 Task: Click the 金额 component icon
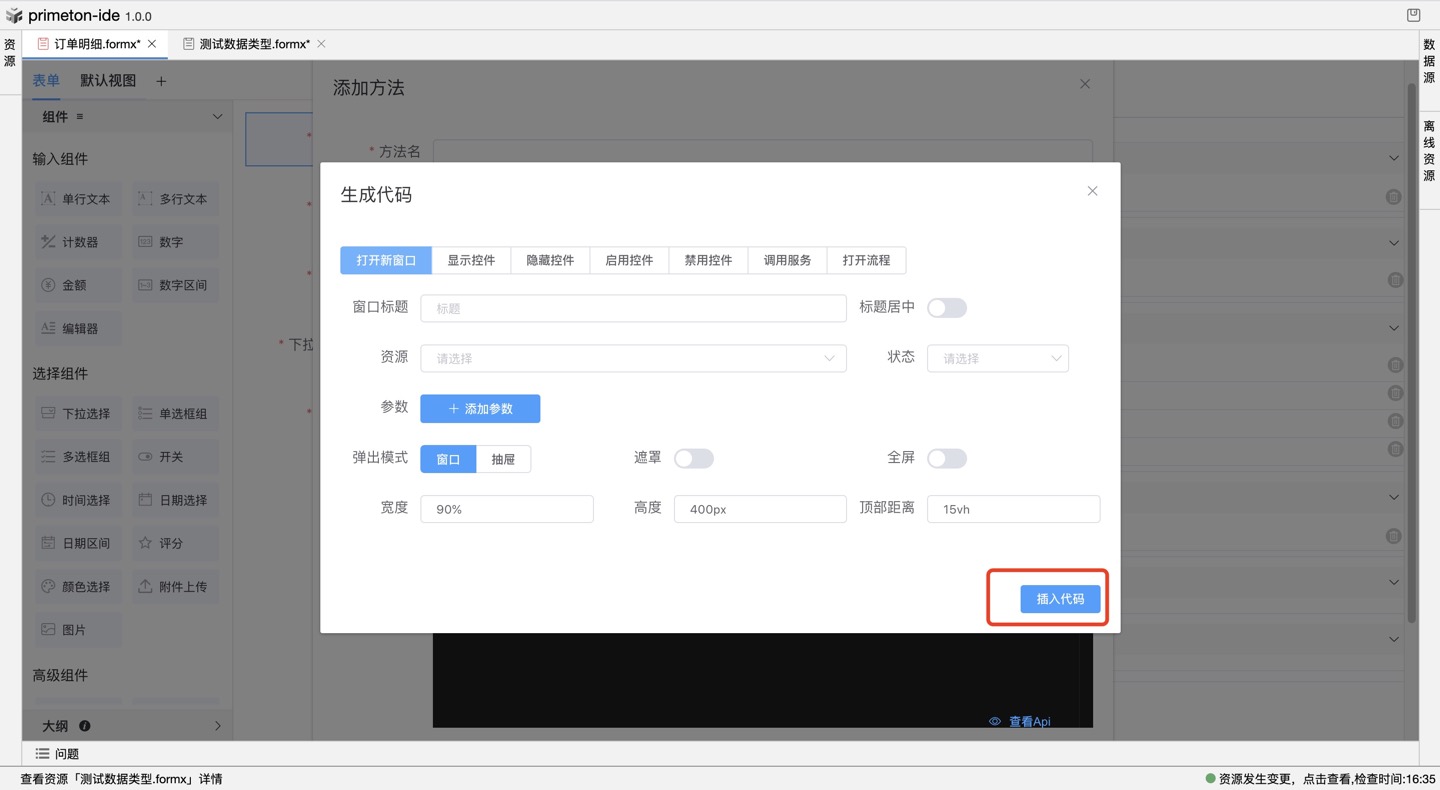(48, 285)
